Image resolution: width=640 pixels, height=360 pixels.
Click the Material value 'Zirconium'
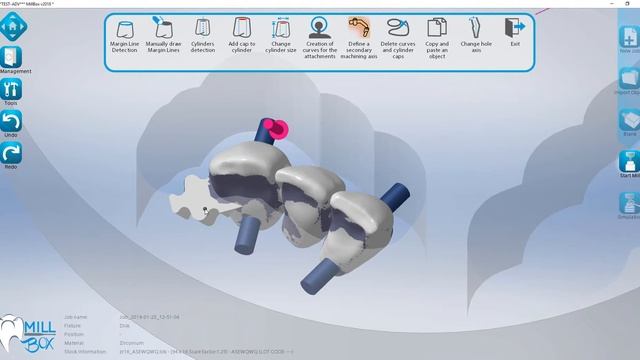pyautogui.click(x=131, y=343)
